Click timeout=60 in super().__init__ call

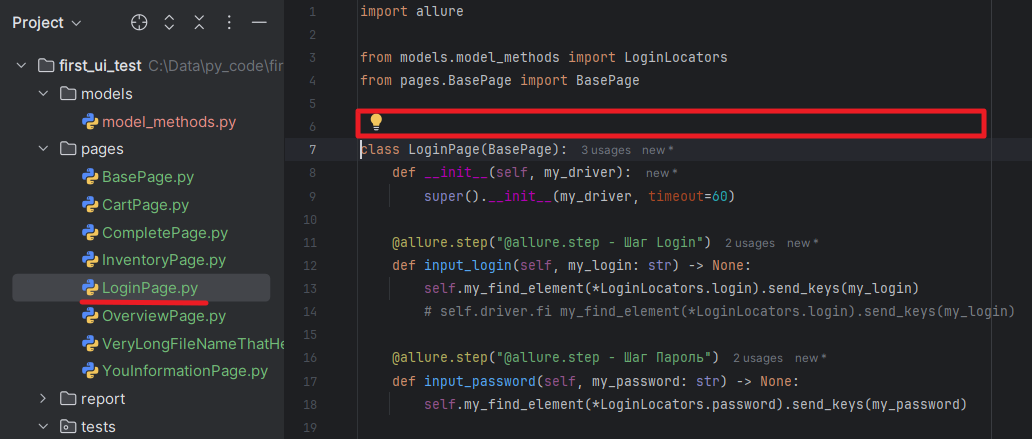coord(688,196)
